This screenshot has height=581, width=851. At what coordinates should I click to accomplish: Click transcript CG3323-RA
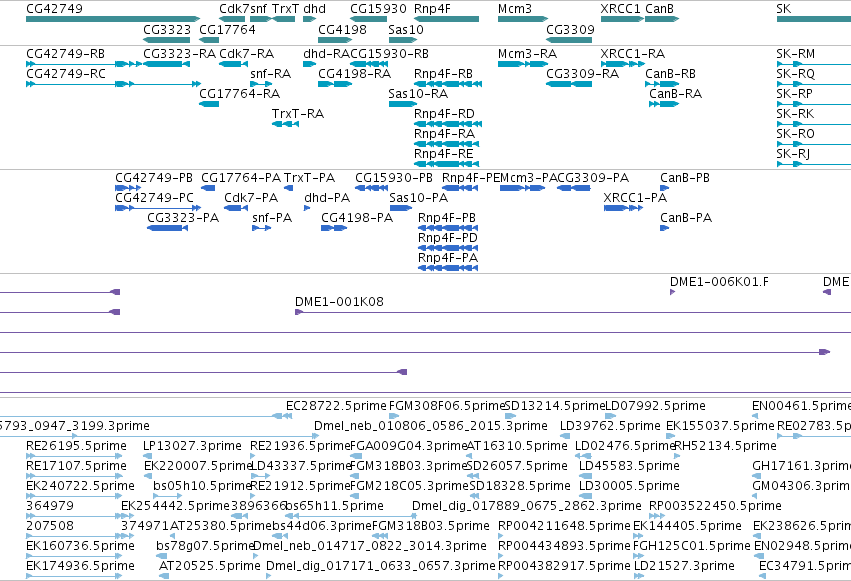coord(167,64)
